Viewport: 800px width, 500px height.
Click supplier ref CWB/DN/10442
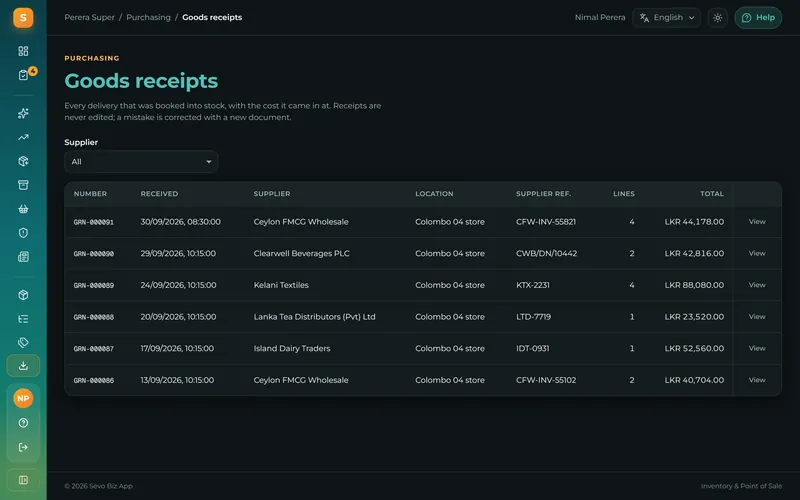pos(546,254)
